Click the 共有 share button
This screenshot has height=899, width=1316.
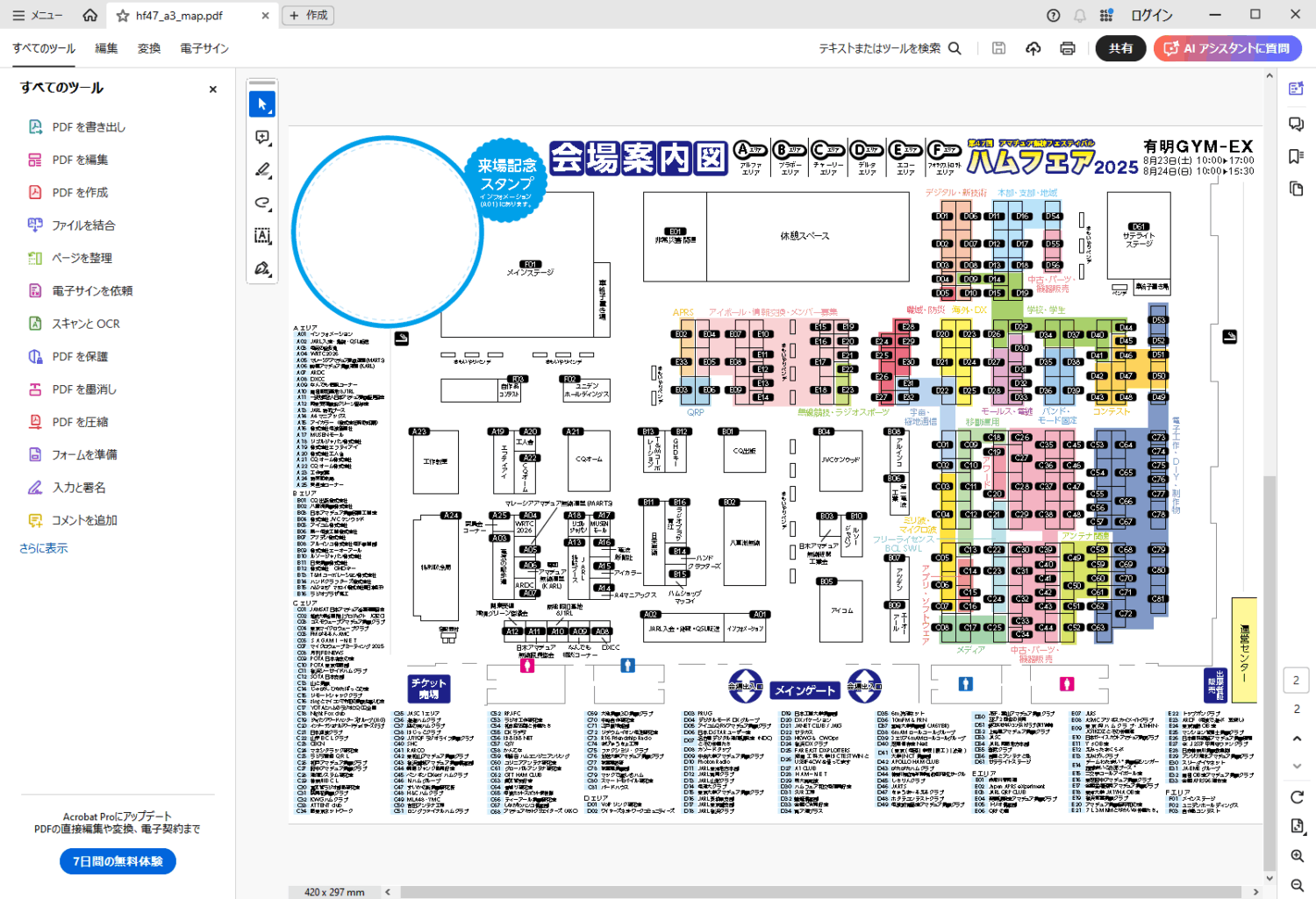[1120, 48]
